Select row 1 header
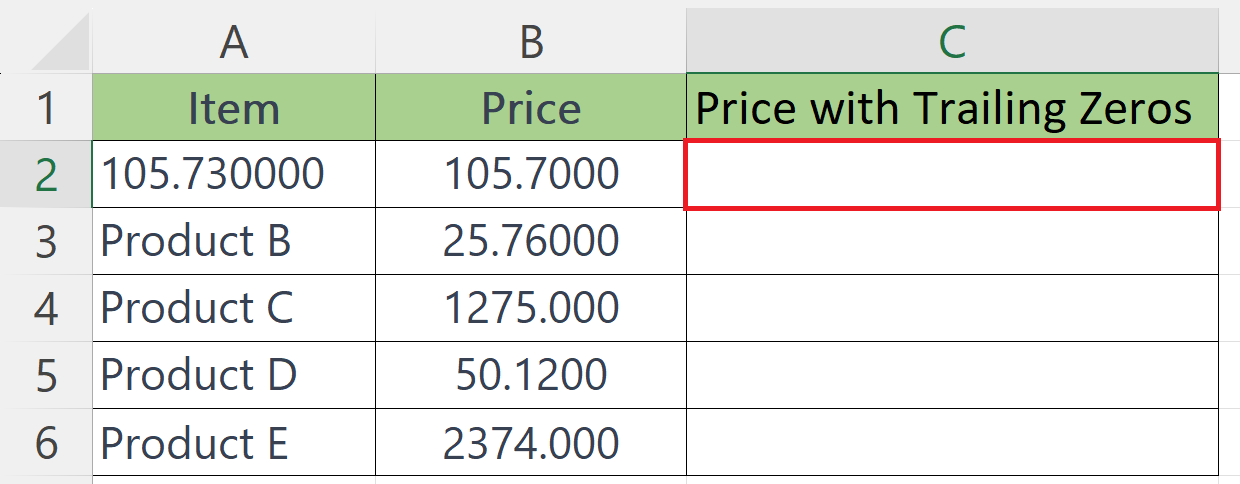This screenshot has height=484, width=1240. [x=46, y=107]
